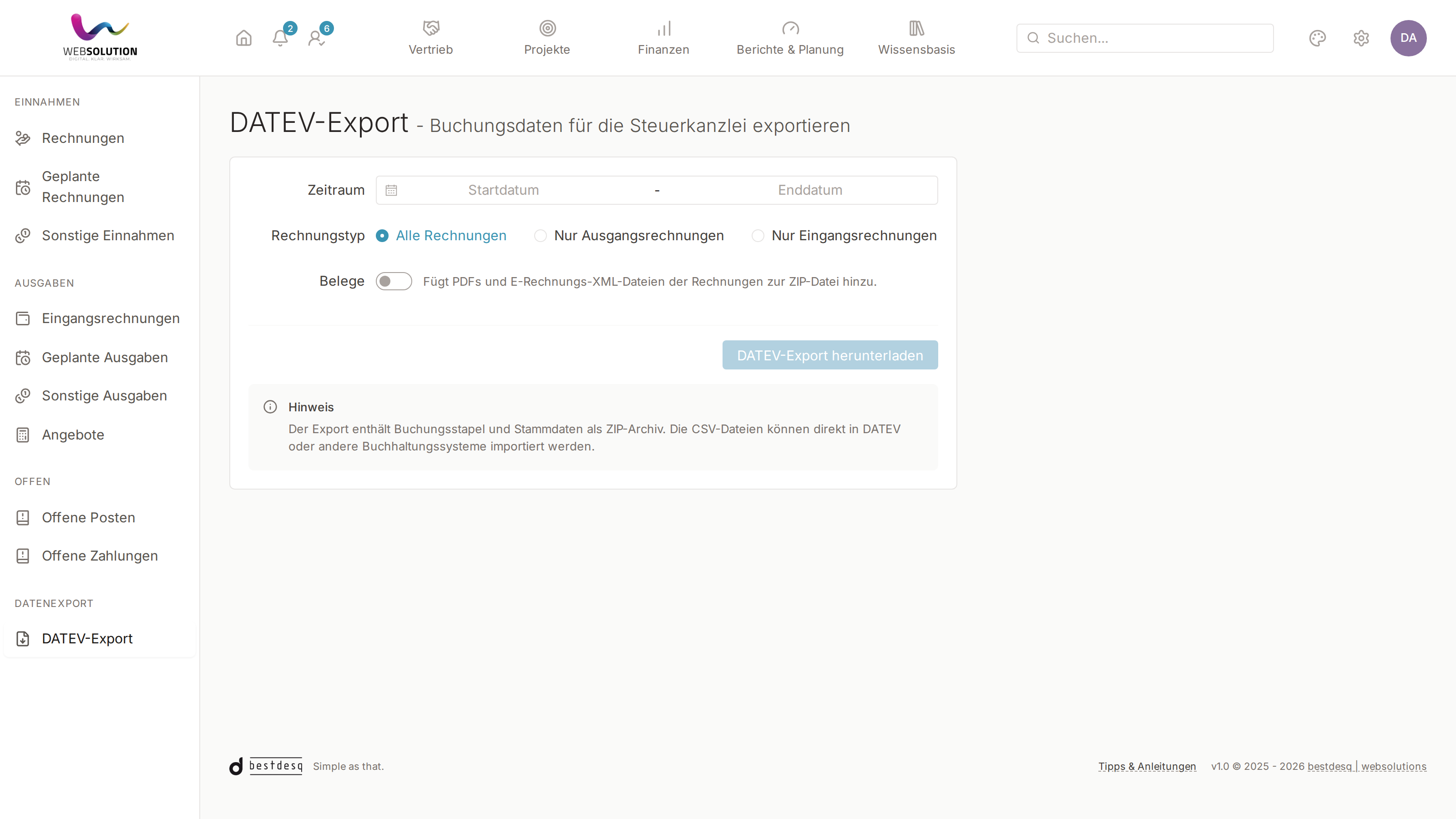Toggle the Belege switch on

pyautogui.click(x=394, y=282)
